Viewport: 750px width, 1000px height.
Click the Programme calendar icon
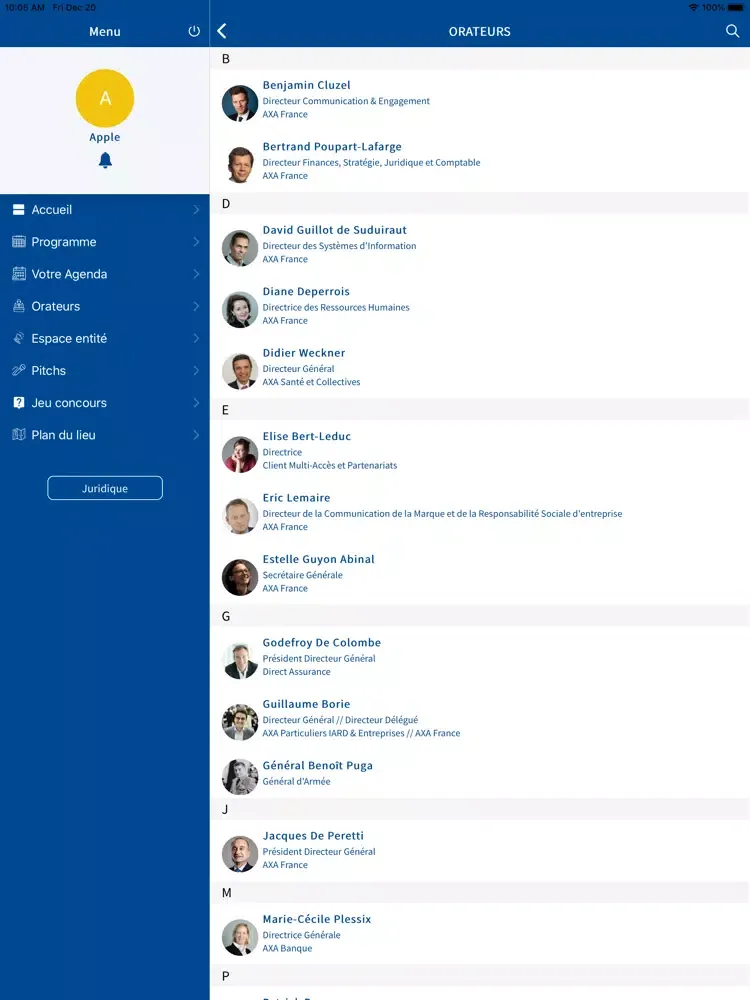pyautogui.click(x=18, y=242)
